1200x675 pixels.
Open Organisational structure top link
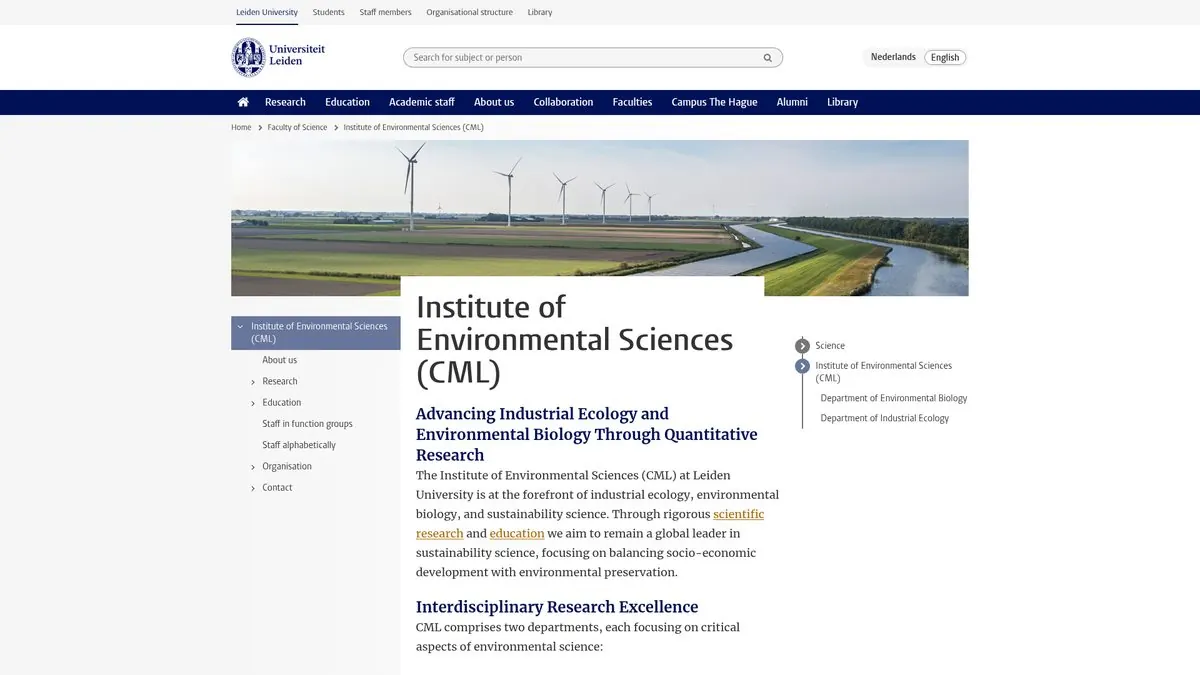[469, 12]
